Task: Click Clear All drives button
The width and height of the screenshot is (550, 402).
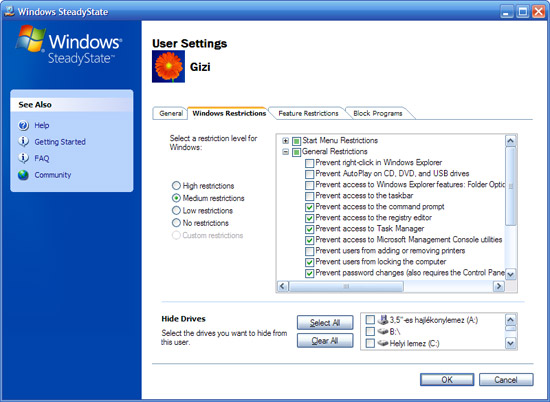Action: 325,341
